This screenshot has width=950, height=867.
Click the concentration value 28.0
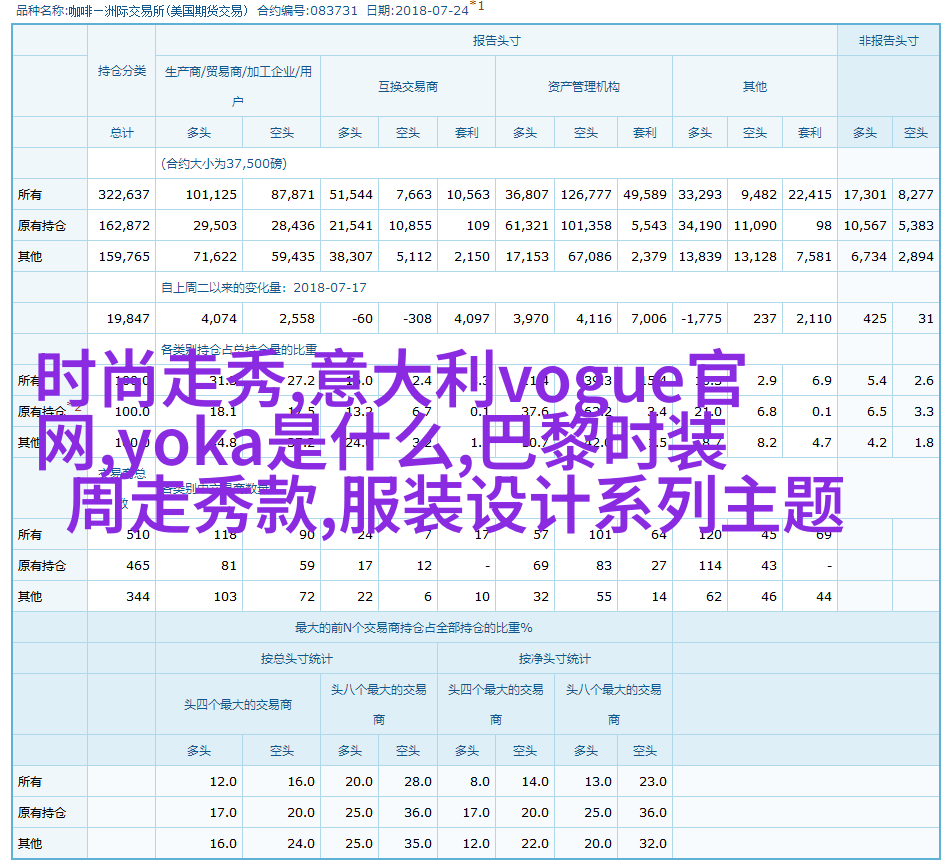pos(417,782)
